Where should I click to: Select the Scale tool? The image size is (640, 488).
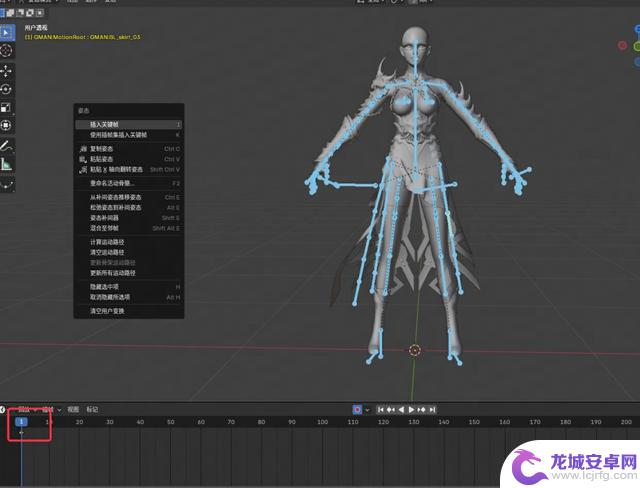point(6,107)
